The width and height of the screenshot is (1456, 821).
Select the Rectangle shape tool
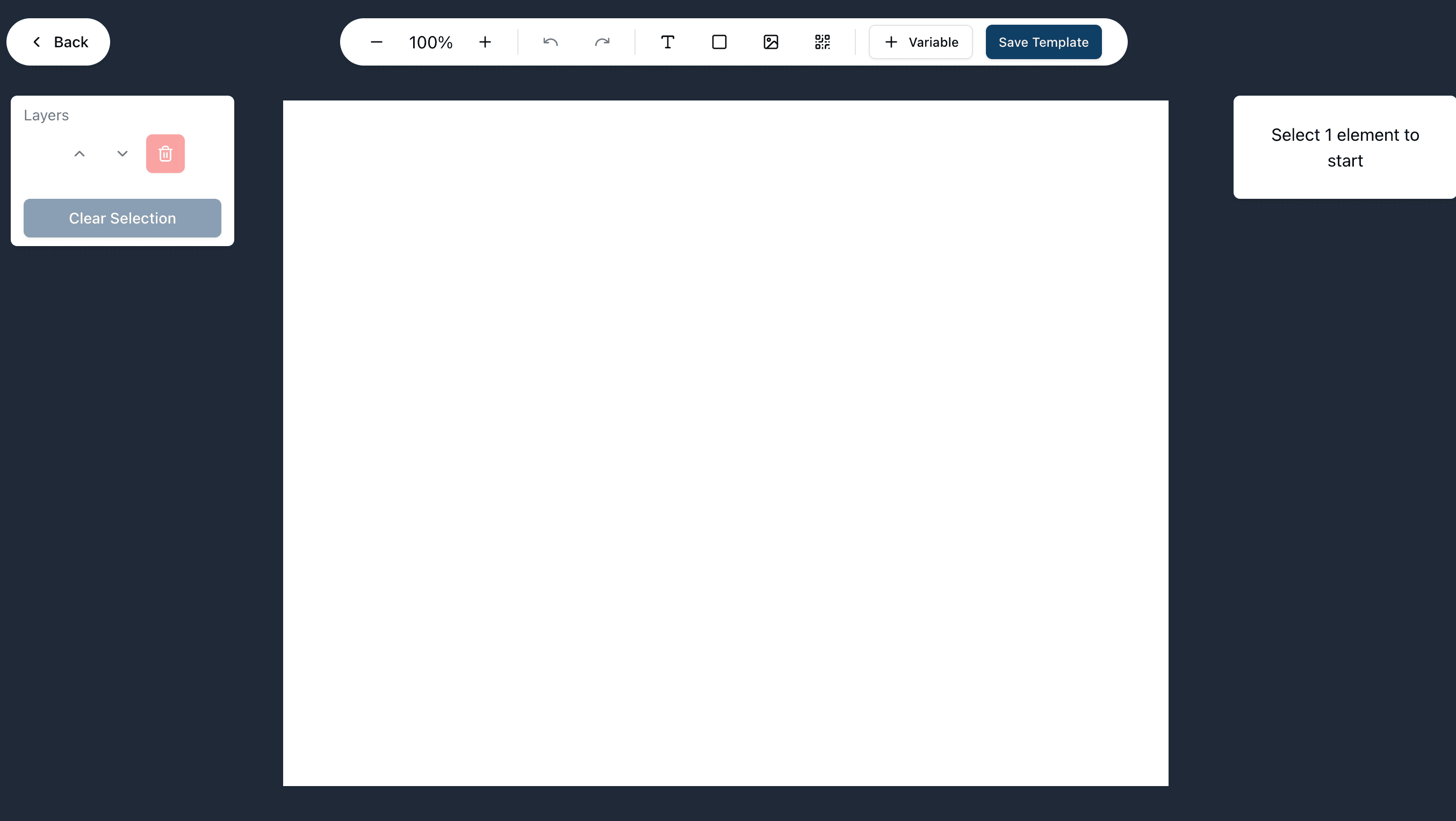[719, 41]
